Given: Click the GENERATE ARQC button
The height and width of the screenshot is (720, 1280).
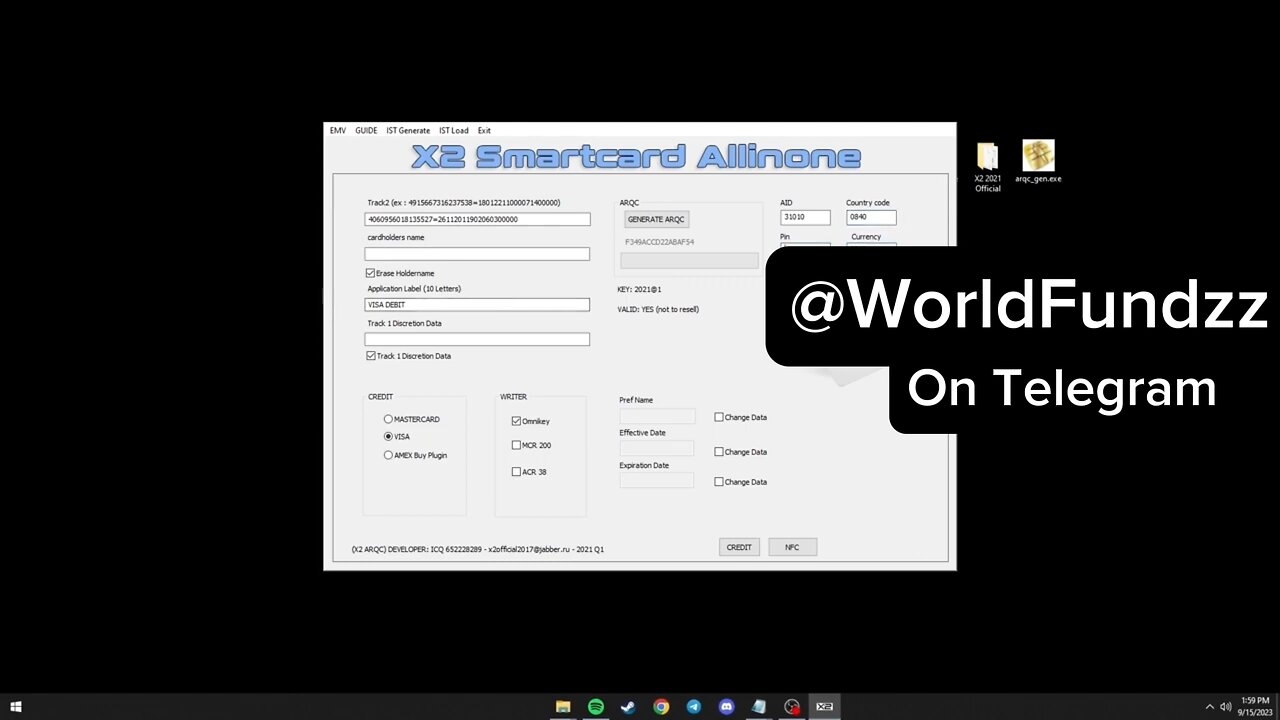Looking at the screenshot, I should 656,219.
